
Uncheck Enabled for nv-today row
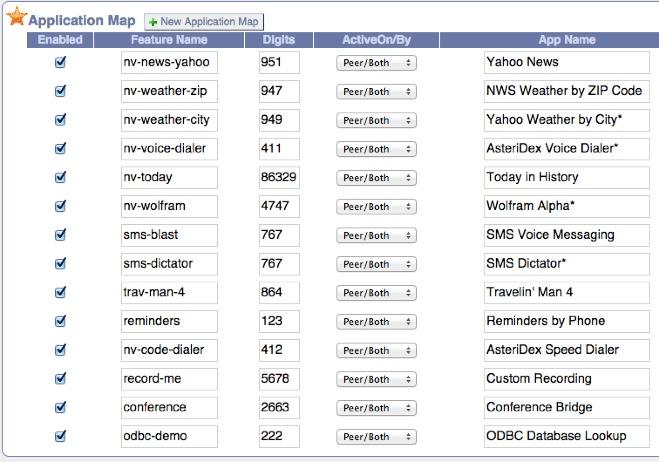(61, 177)
